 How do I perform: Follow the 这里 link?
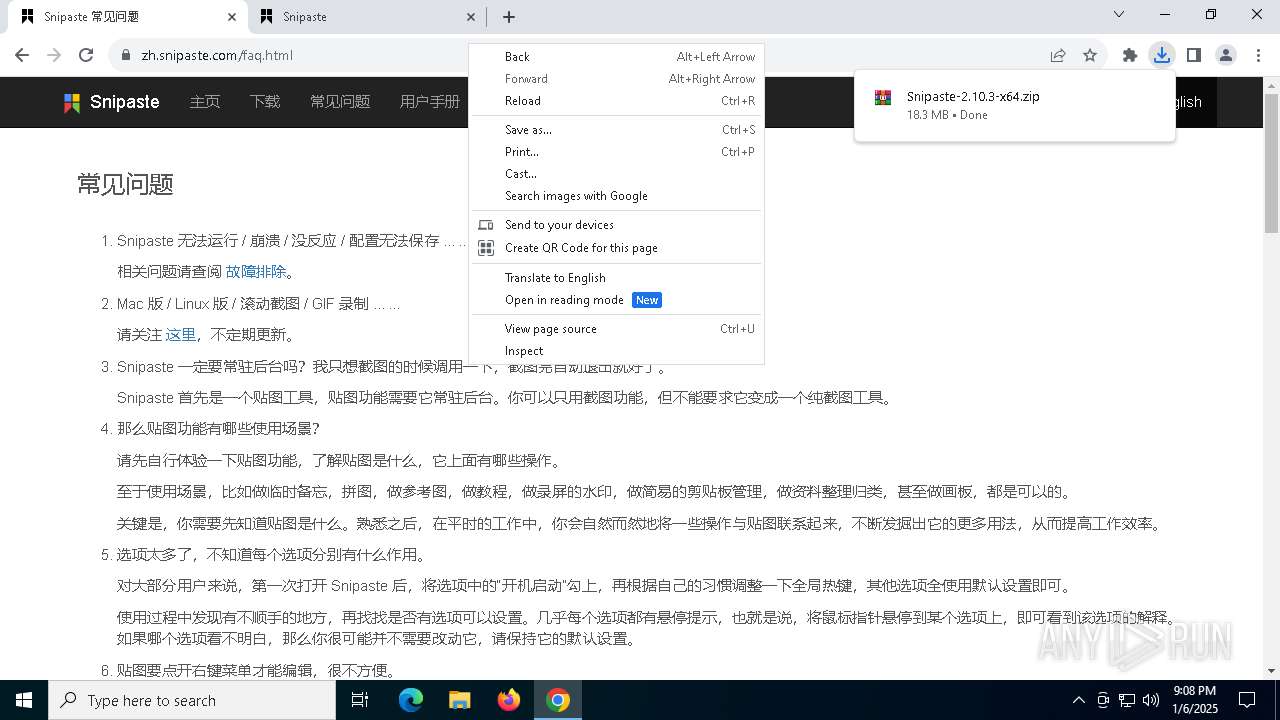[x=181, y=334]
